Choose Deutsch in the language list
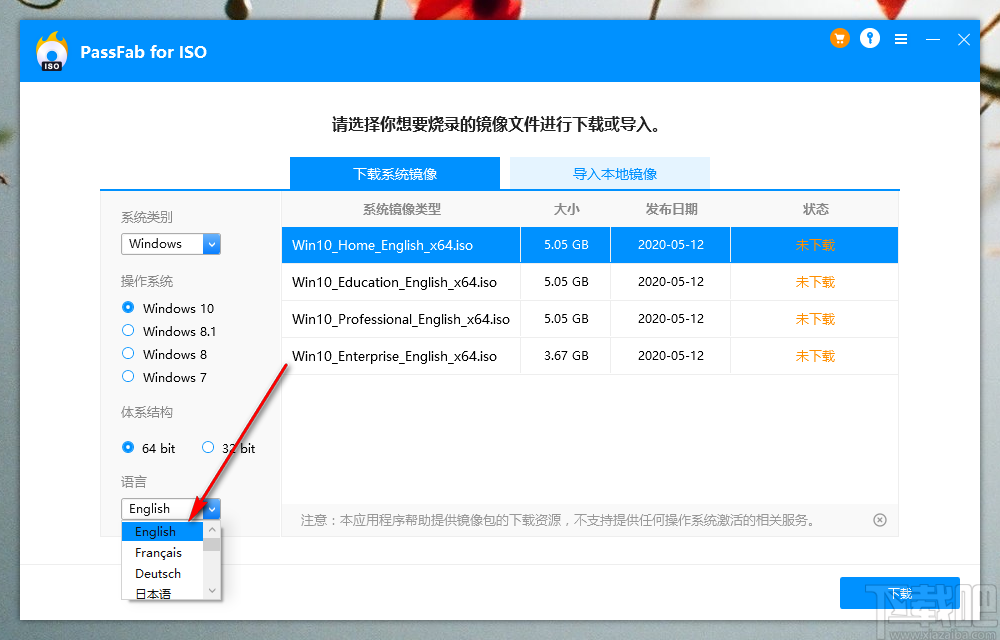This screenshot has width=1000, height=640. click(157, 573)
